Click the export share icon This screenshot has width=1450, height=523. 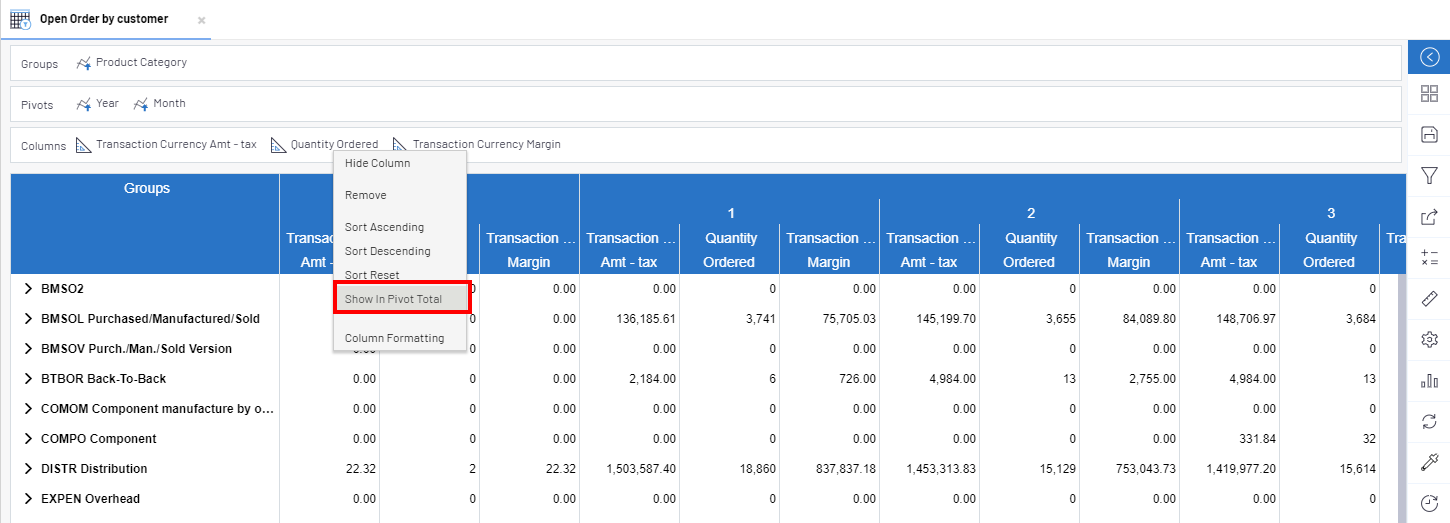[1429, 216]
